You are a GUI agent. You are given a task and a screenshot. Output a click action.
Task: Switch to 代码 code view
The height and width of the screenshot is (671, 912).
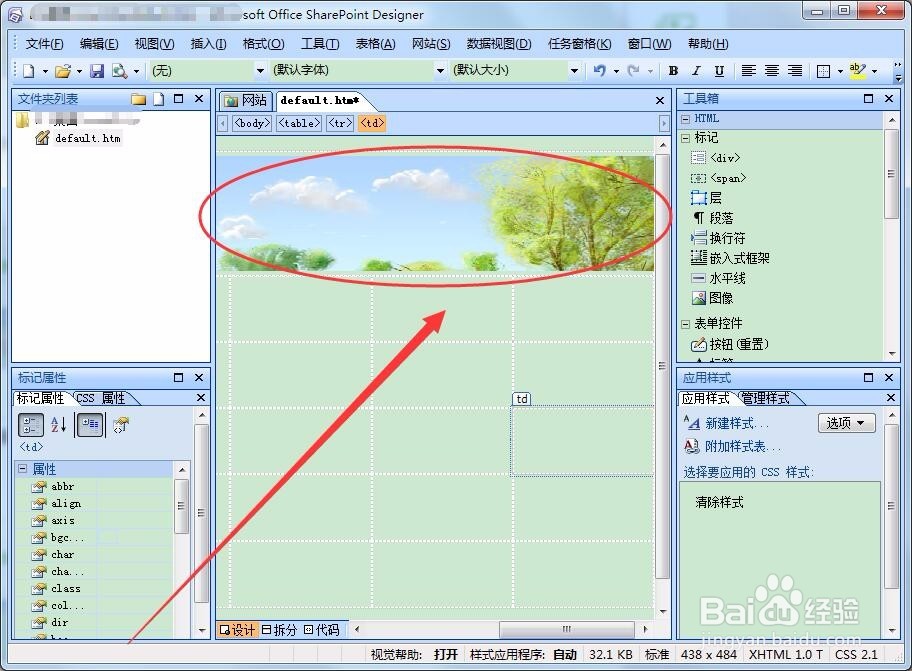[322, 630]
